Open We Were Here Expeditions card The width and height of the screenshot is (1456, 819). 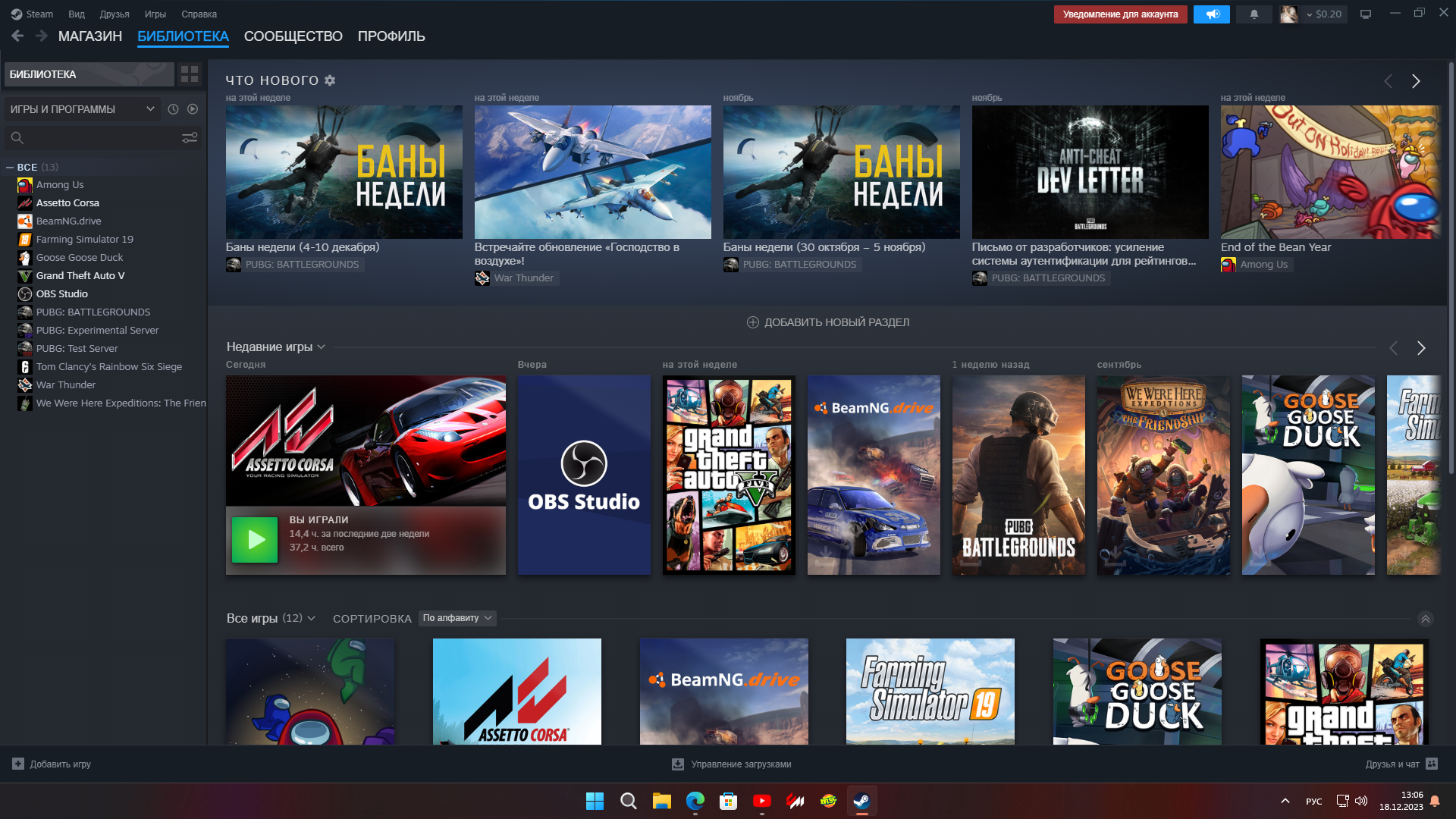(x=1163, y=475)
